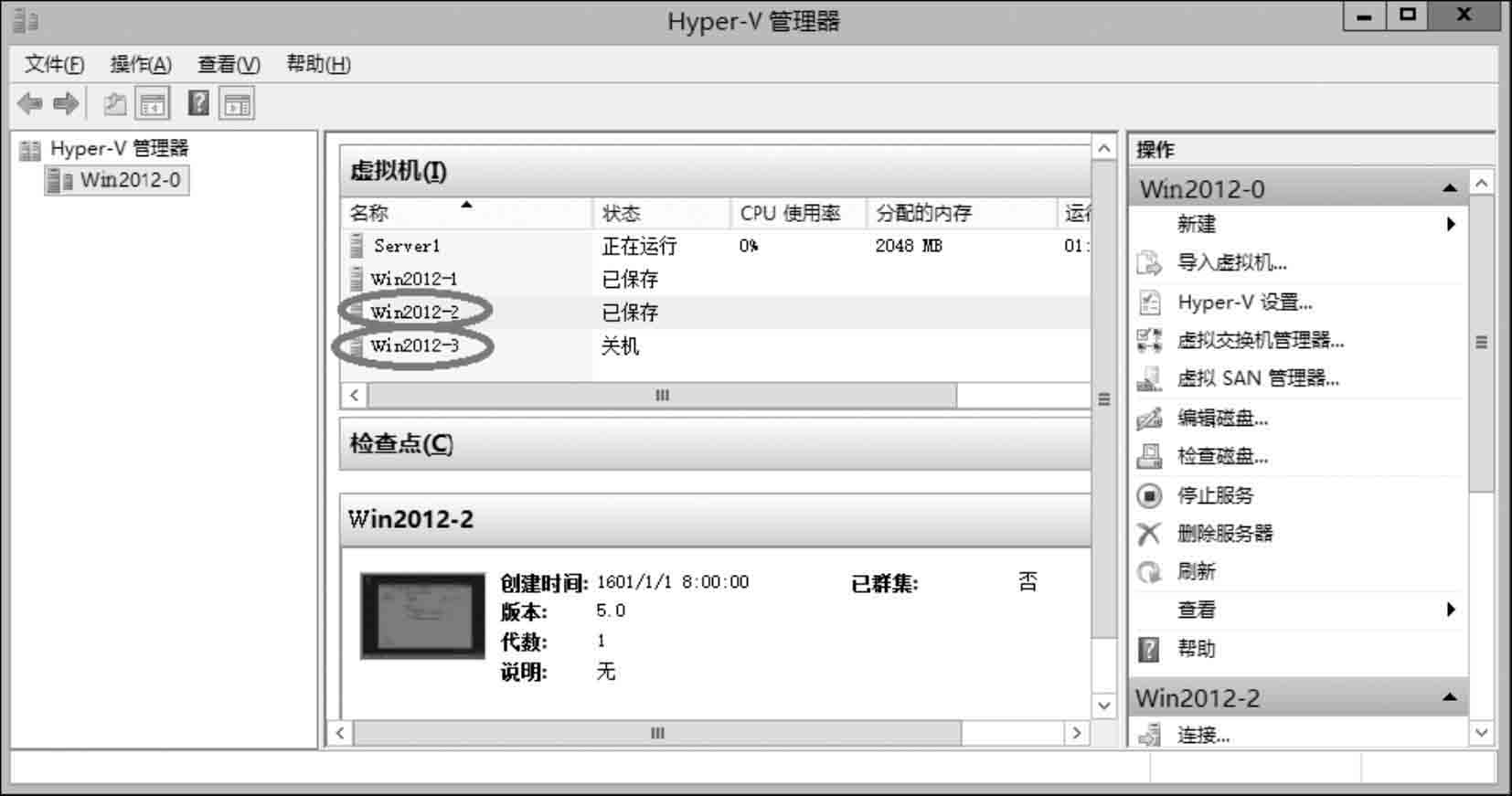Open 导入虚拟机... action
This screenshot has width=1512, height=796.
point(1231,263)
